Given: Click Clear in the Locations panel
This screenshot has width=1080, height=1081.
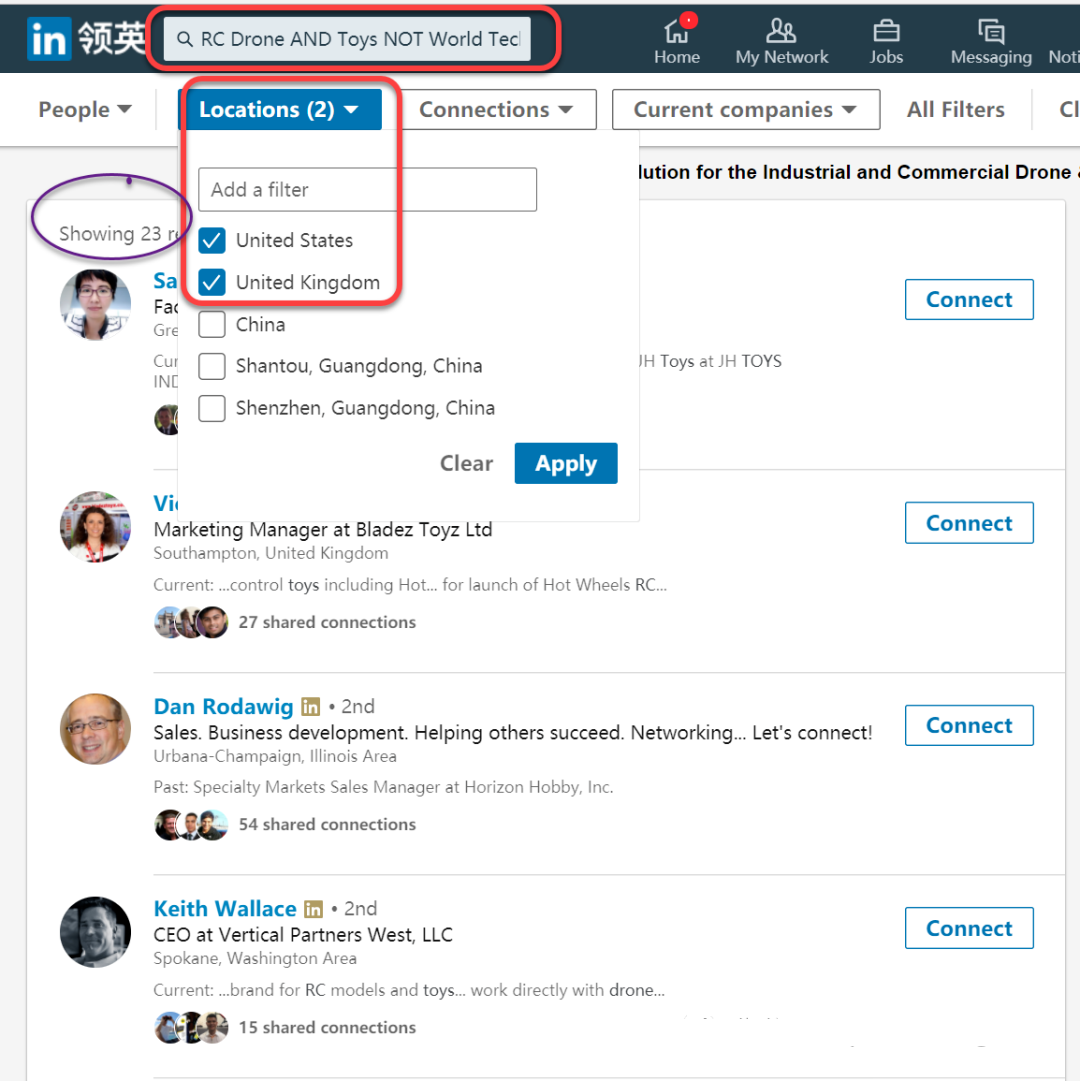Looking at the screenshot, I should (466, 464).
